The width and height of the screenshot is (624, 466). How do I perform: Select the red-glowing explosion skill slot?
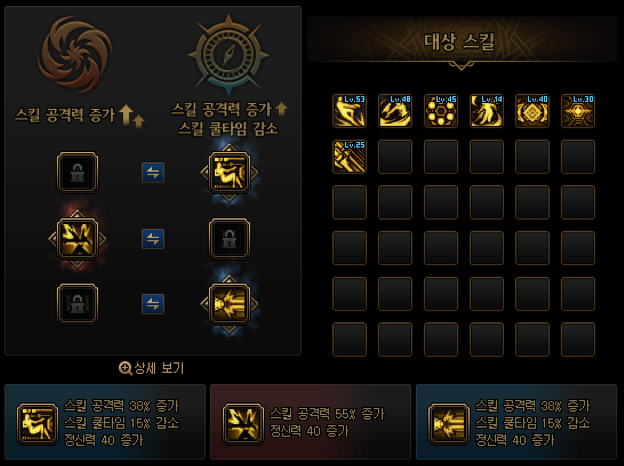78,238
